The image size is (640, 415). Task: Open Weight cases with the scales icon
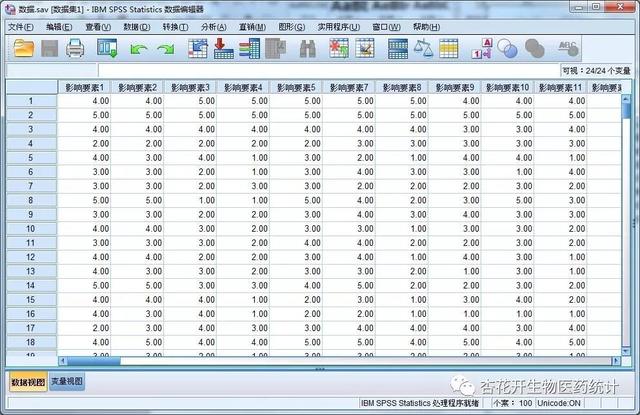[423, 49]
